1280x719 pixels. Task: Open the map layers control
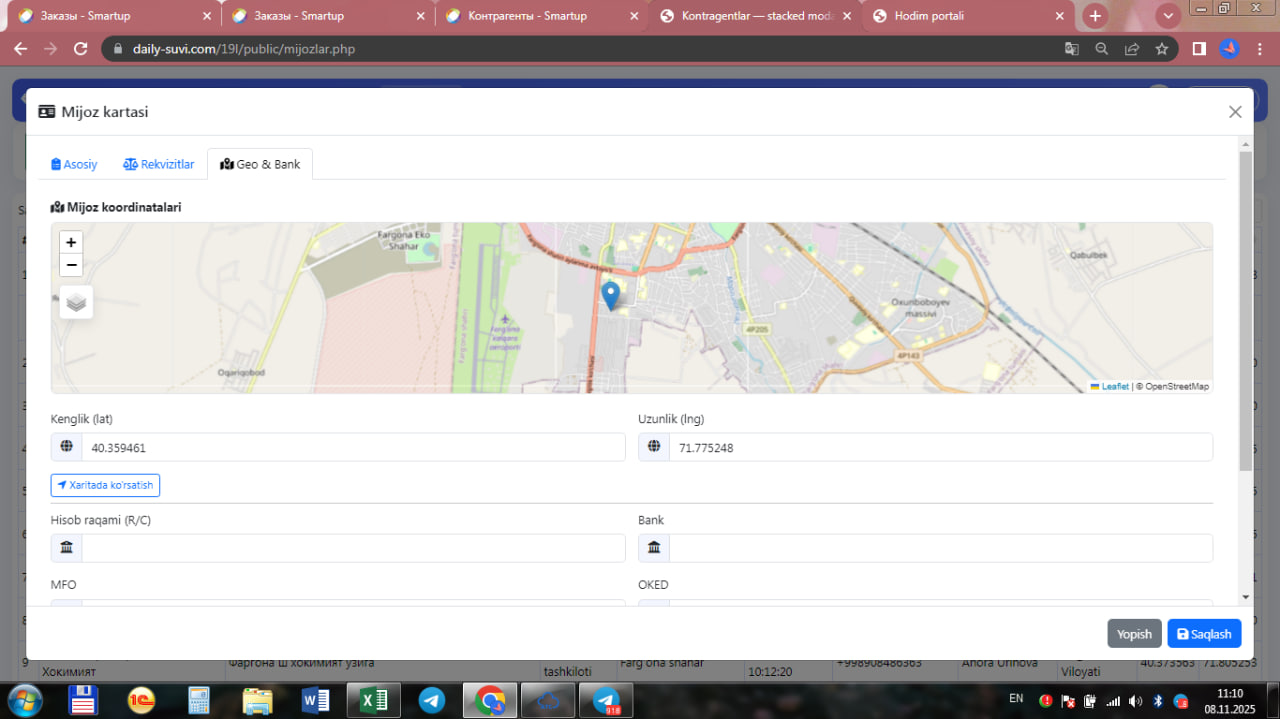76,302
